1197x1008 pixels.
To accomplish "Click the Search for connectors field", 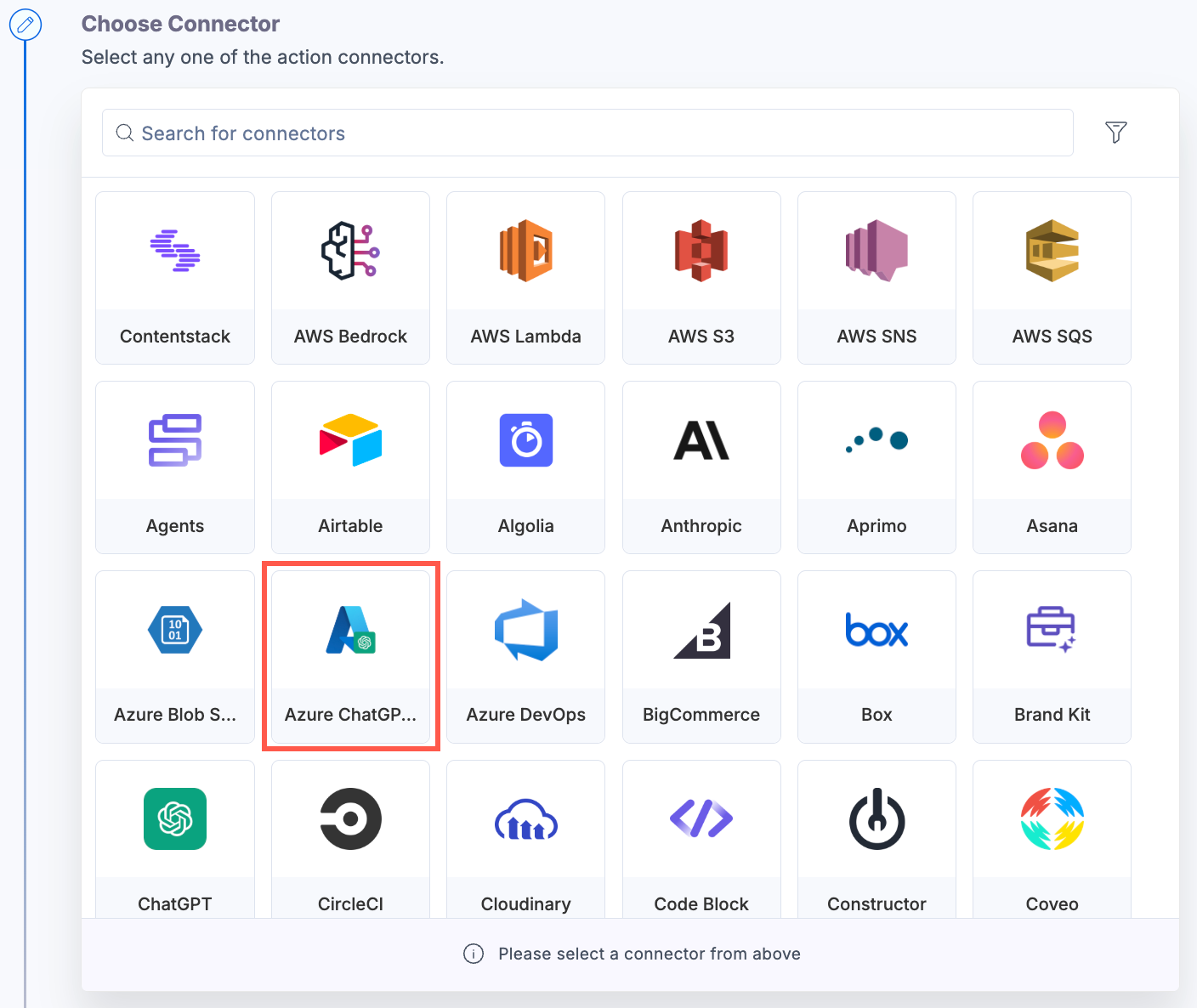I will (x=587, y=133).
